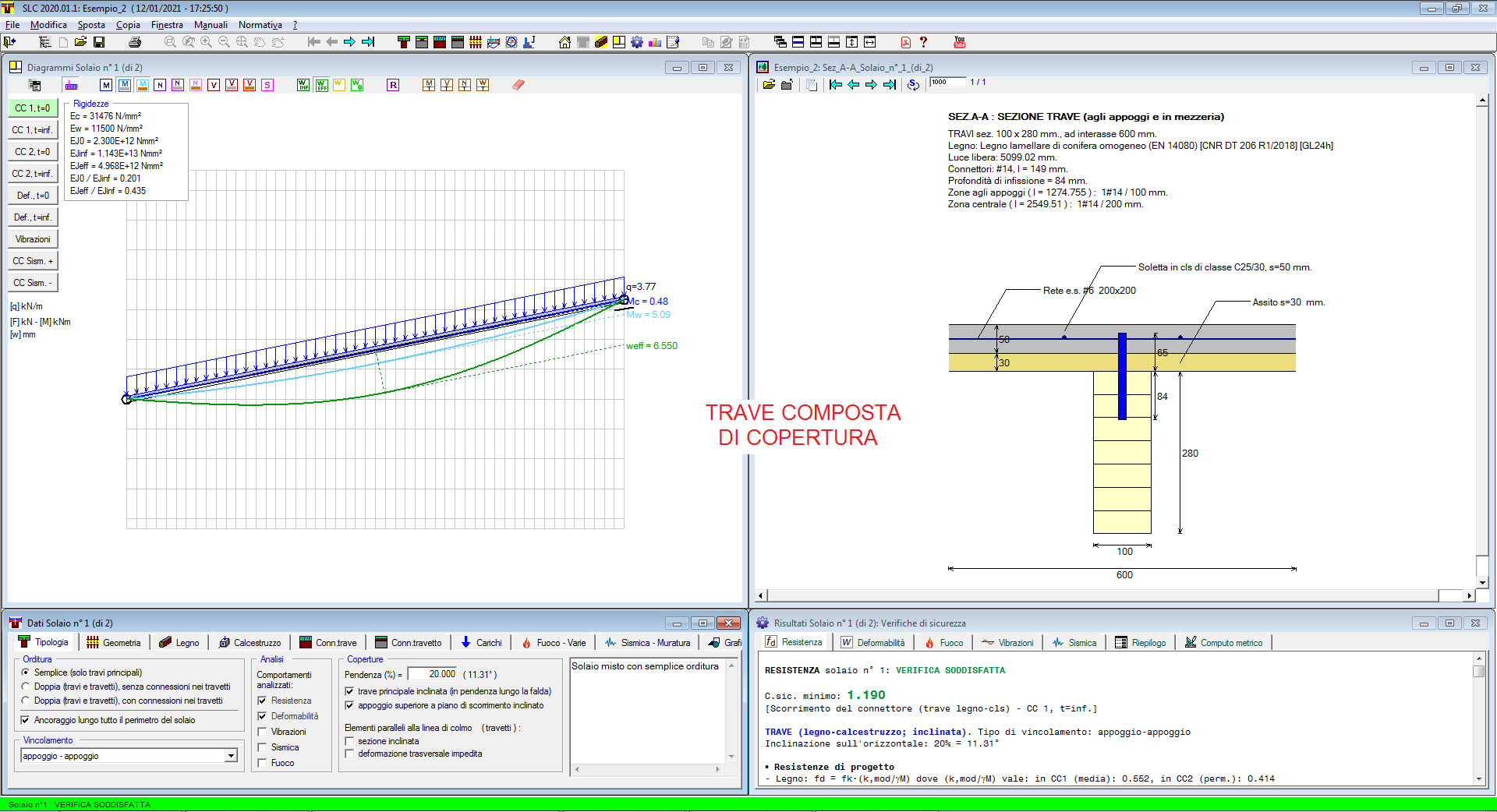The image size is (1497, 812).
Task: Click the Pendenza percentage input field
Action: 432,674
